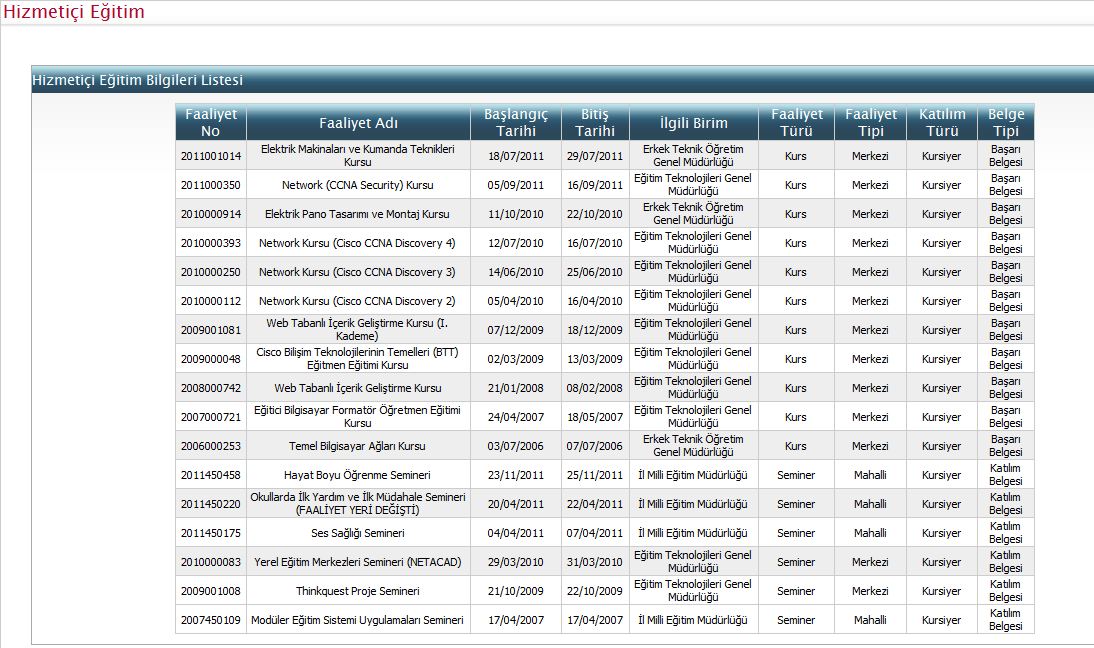Select the İlgili Birim column header
The image size is (1094, 648).
click(x=693, y=123)
